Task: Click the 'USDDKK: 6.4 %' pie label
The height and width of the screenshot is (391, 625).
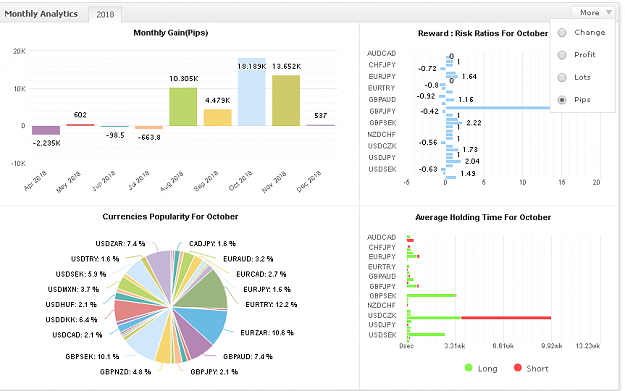Action: [71, 320]
